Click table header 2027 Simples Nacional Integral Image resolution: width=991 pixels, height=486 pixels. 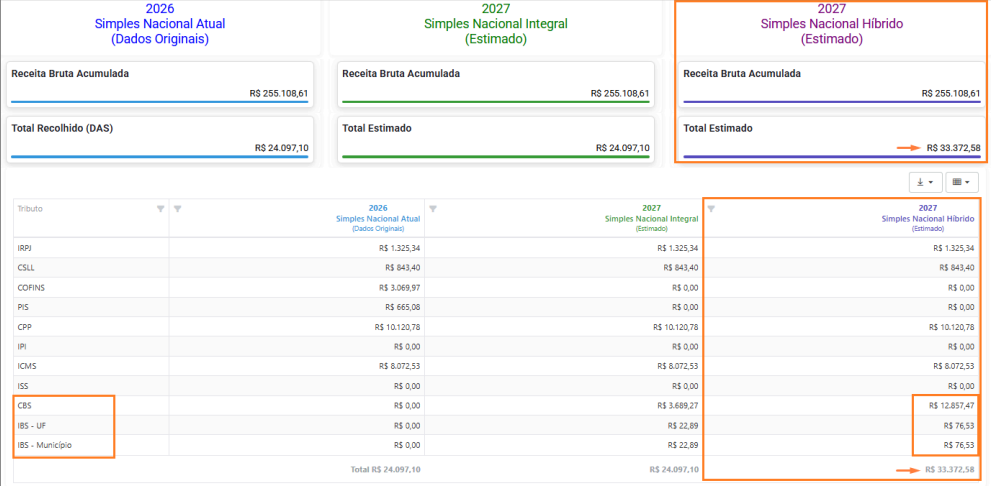651,218
